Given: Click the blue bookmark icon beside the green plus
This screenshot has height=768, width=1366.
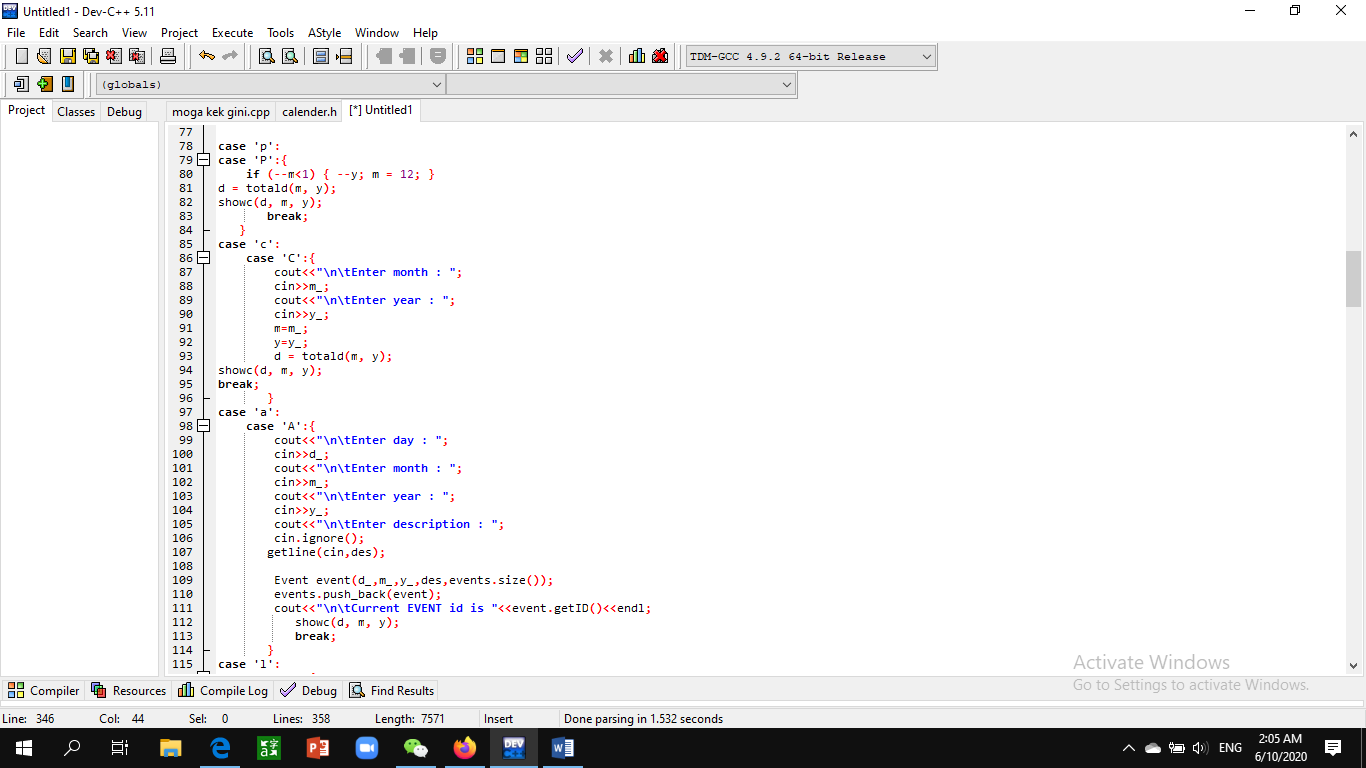Looking at the screenshot, I should [x=68, y=84].
